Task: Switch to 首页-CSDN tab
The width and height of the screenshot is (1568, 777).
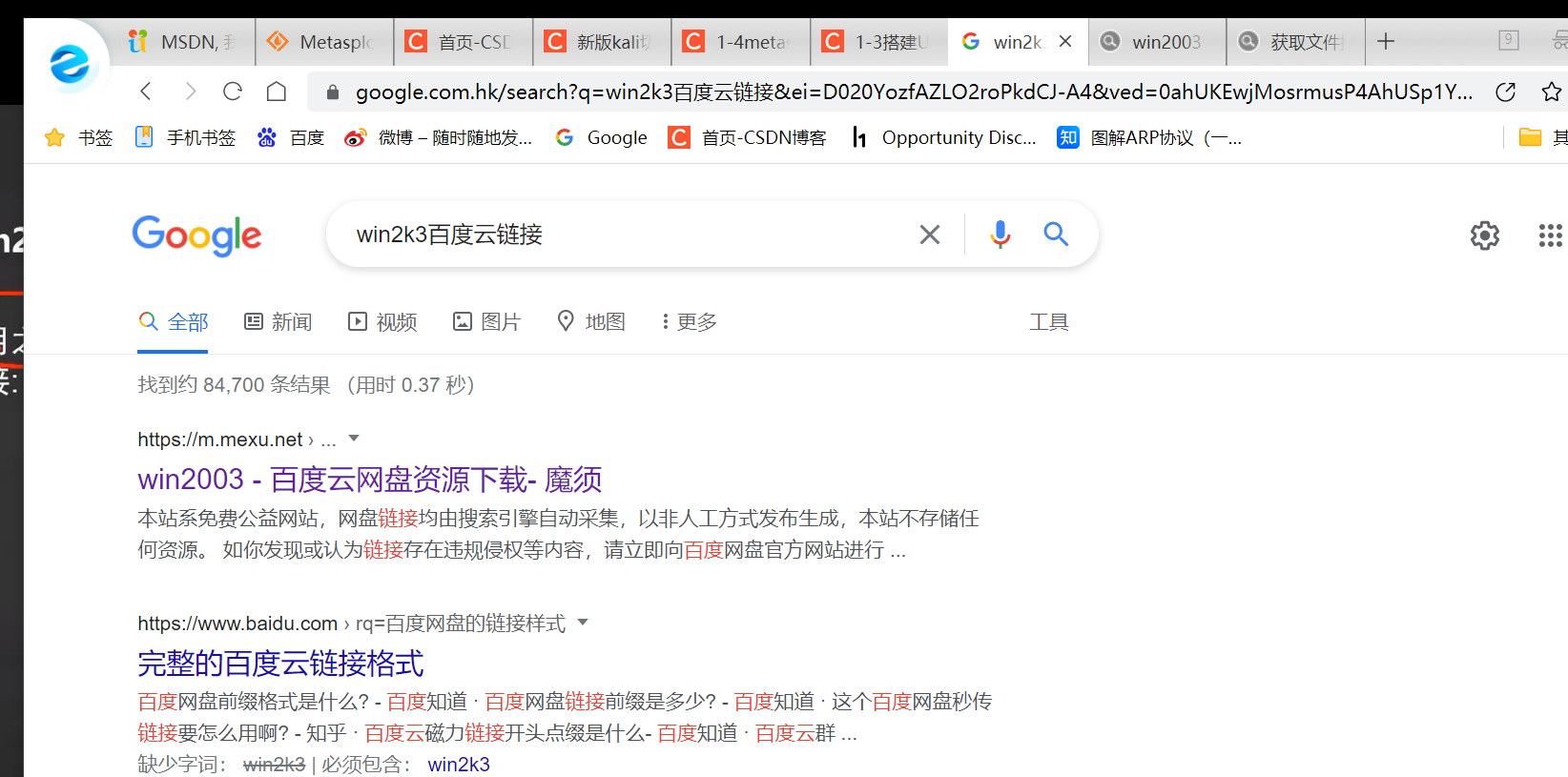Action: [x=463, y=42]
